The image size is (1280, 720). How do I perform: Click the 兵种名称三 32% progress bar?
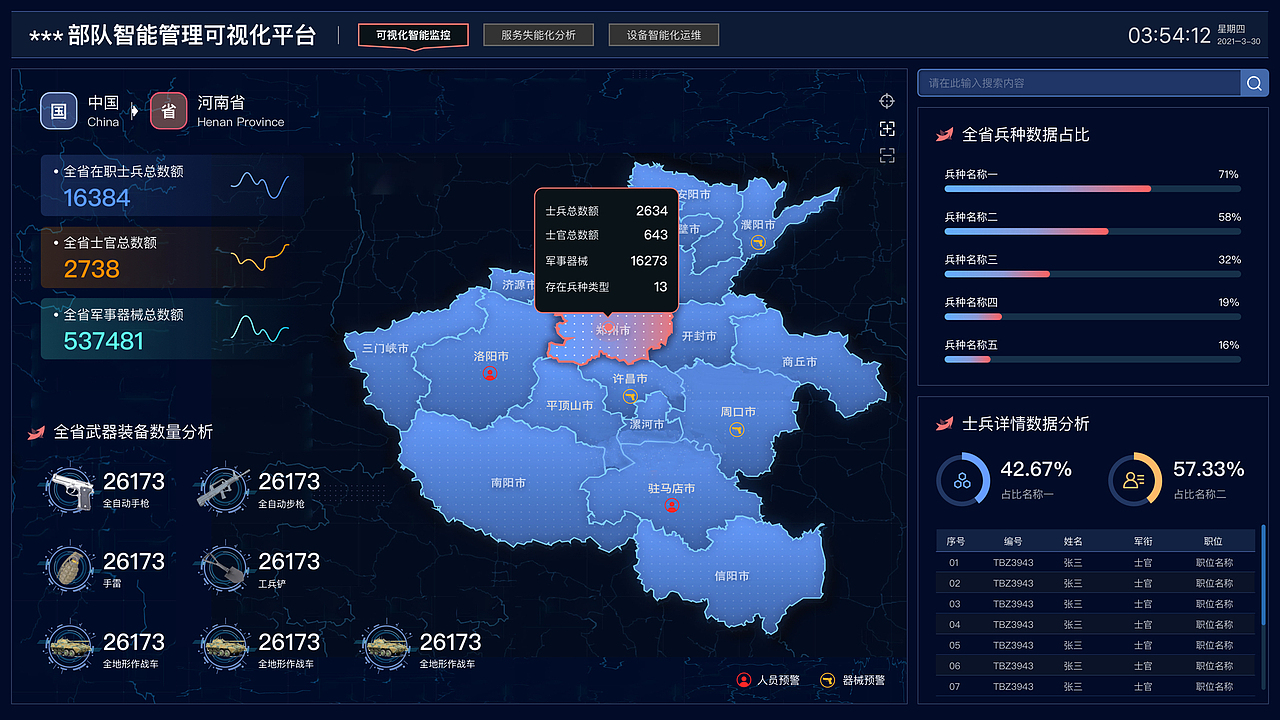coord(1093,274)
